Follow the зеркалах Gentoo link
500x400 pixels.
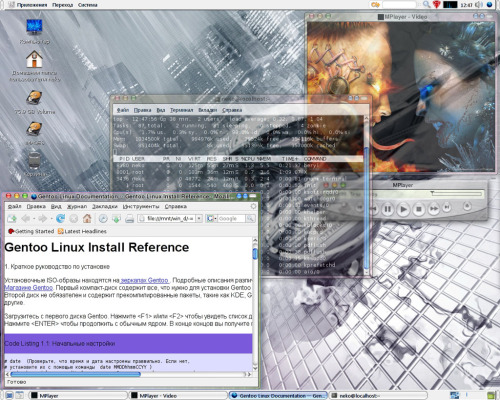tap(144, 280)
